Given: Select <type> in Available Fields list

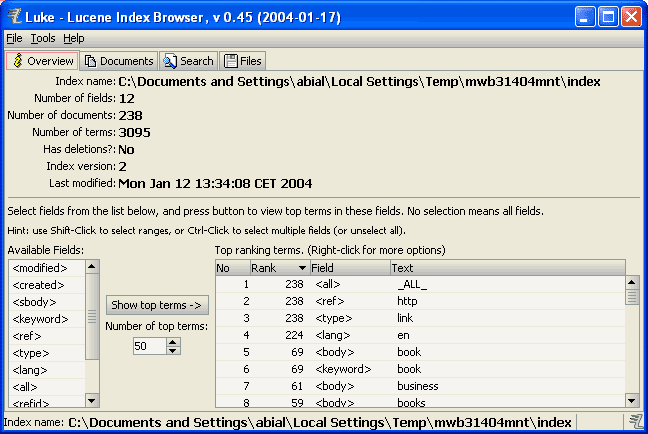Looking at the screenshot, I should [47, 353].
